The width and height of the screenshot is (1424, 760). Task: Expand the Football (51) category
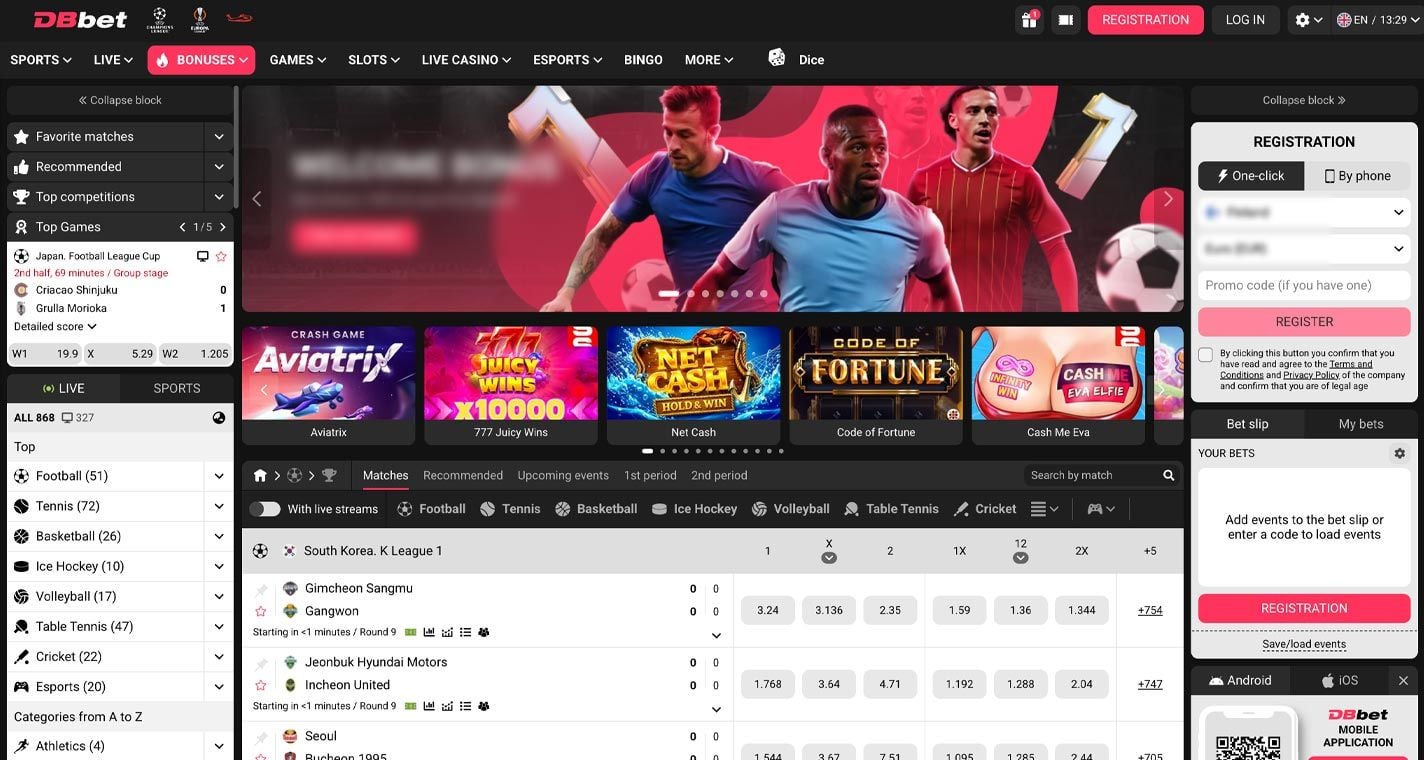[219, 477]
